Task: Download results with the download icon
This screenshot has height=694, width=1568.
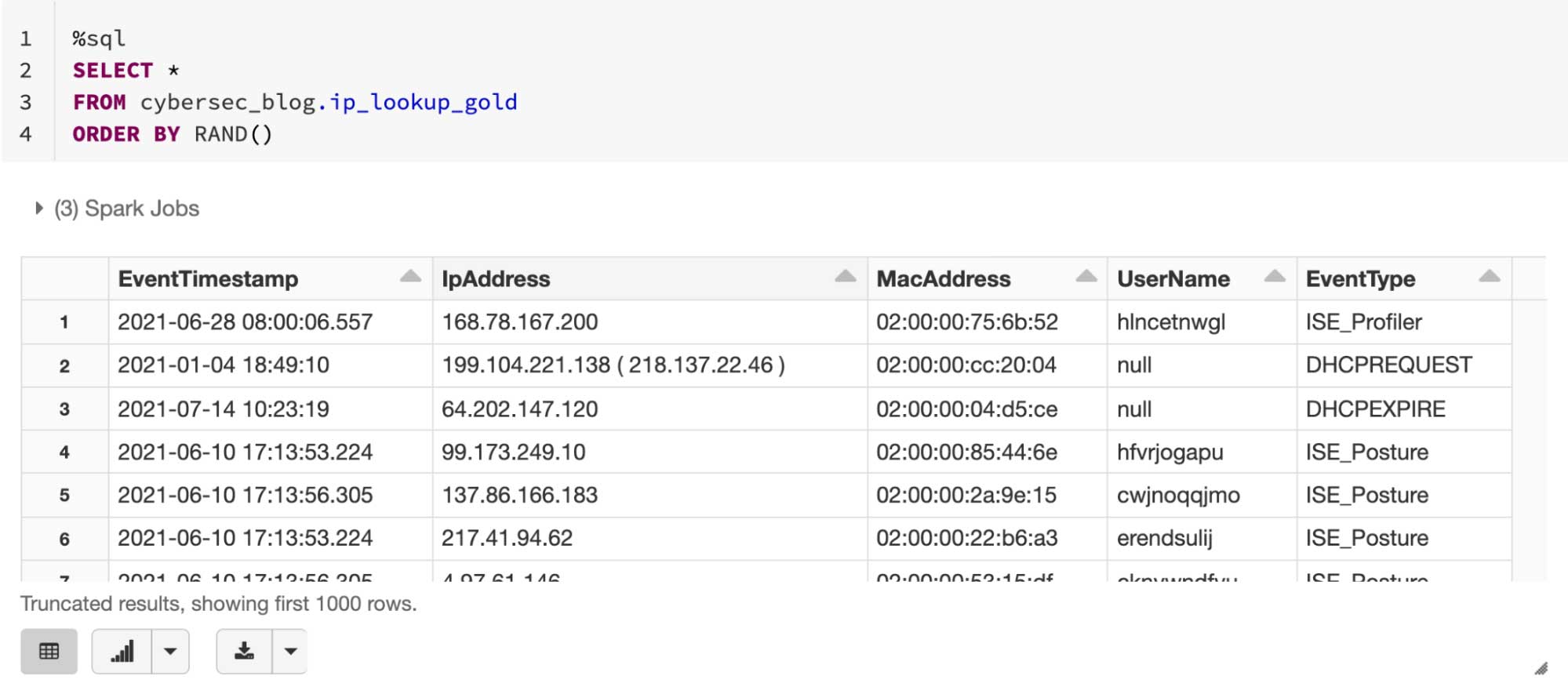Action: (244, 652)
